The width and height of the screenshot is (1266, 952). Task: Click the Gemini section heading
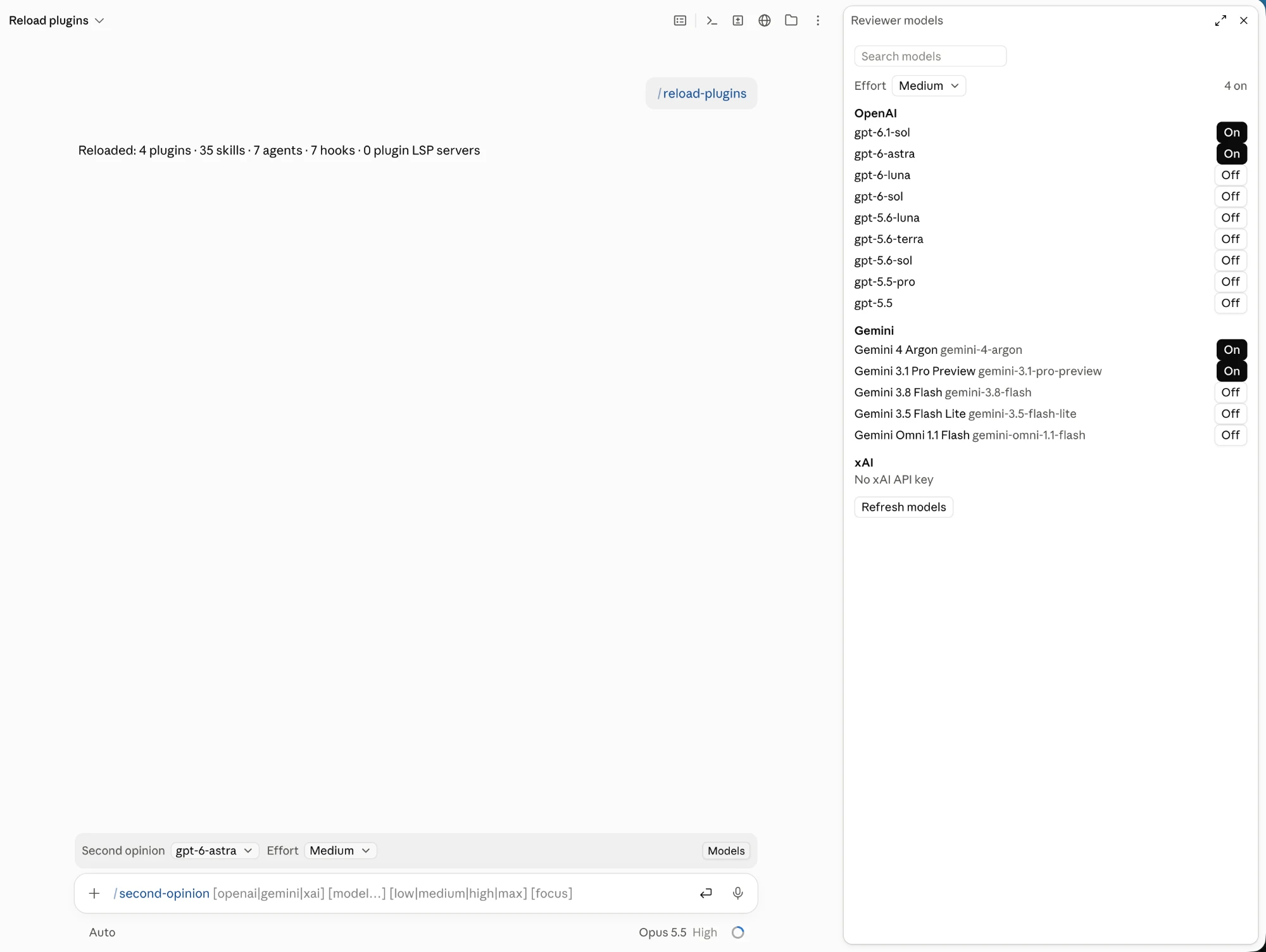[874, 330]
